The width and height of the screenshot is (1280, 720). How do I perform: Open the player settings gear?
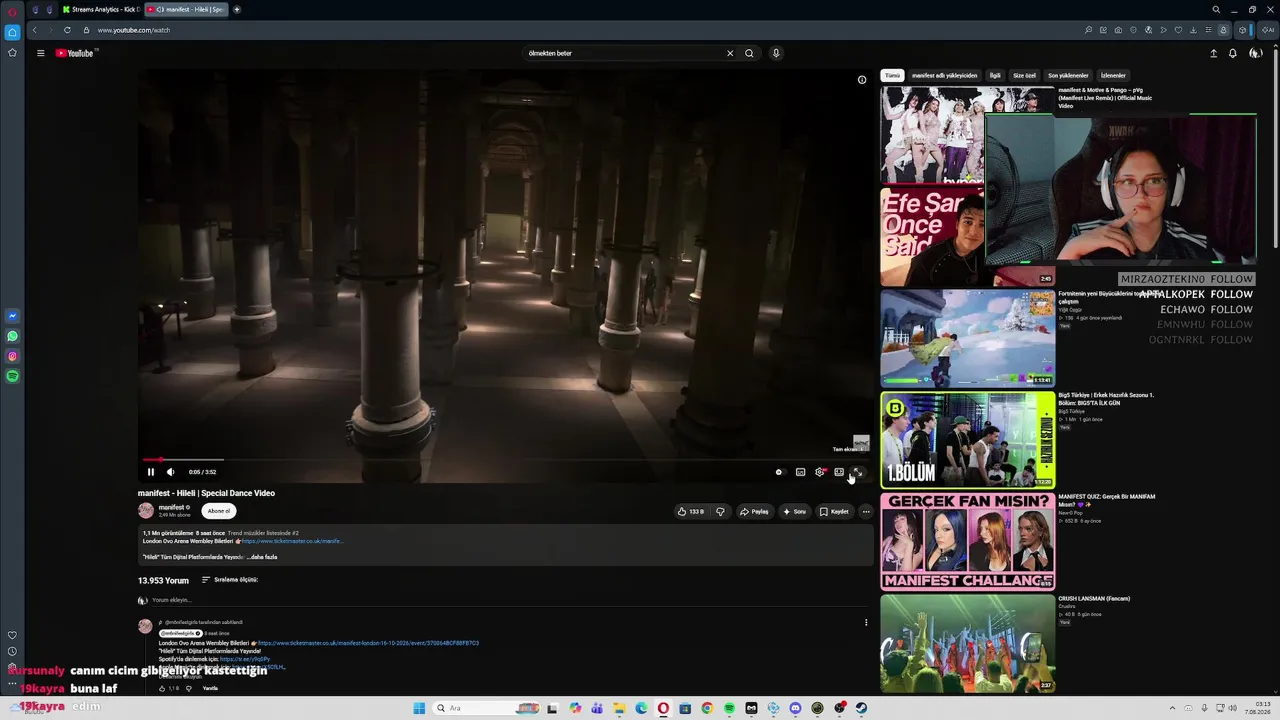pos(820,472)
